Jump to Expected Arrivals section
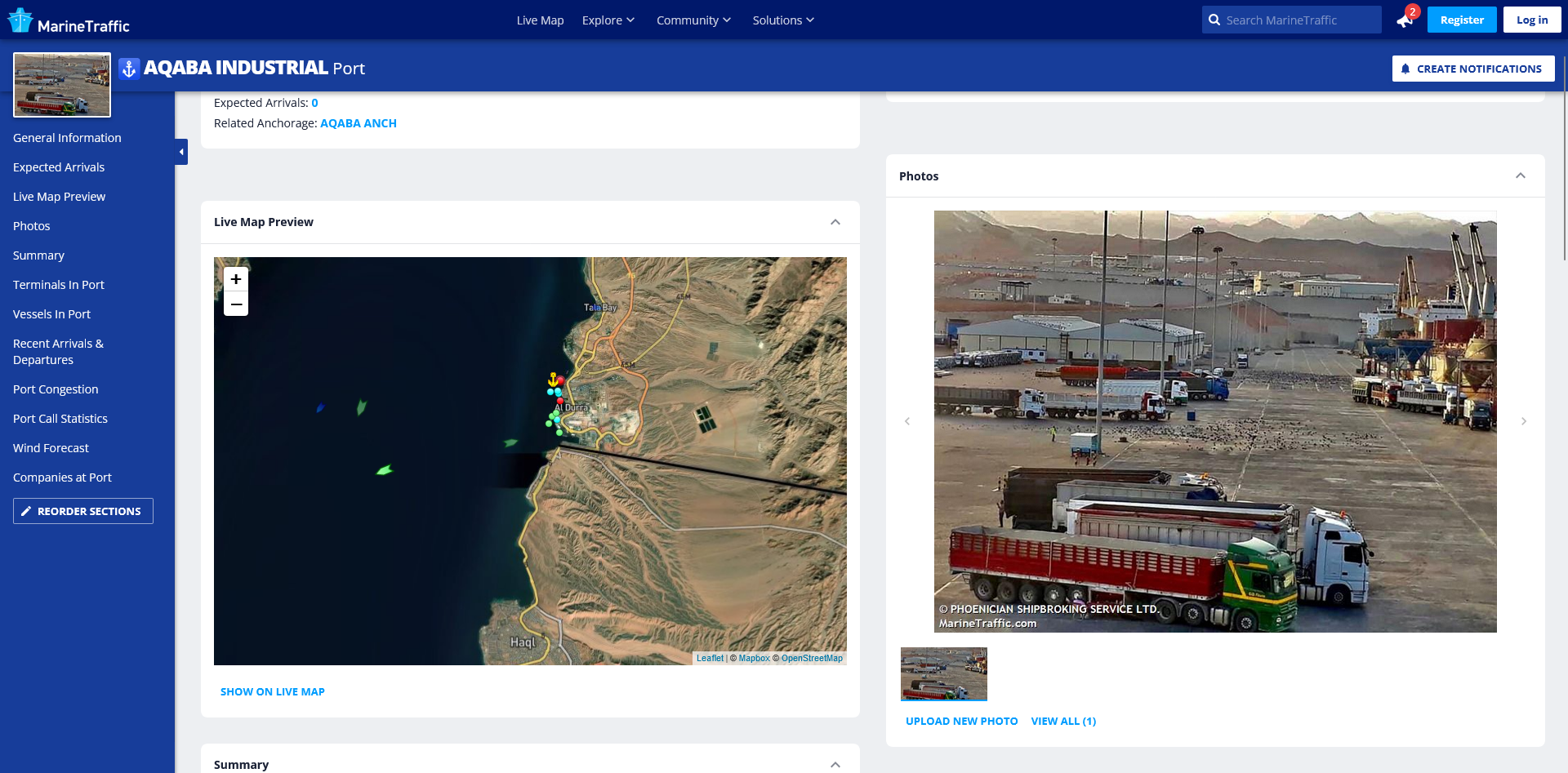Viewport: 1568px width, 773px height. pos(59,167)
